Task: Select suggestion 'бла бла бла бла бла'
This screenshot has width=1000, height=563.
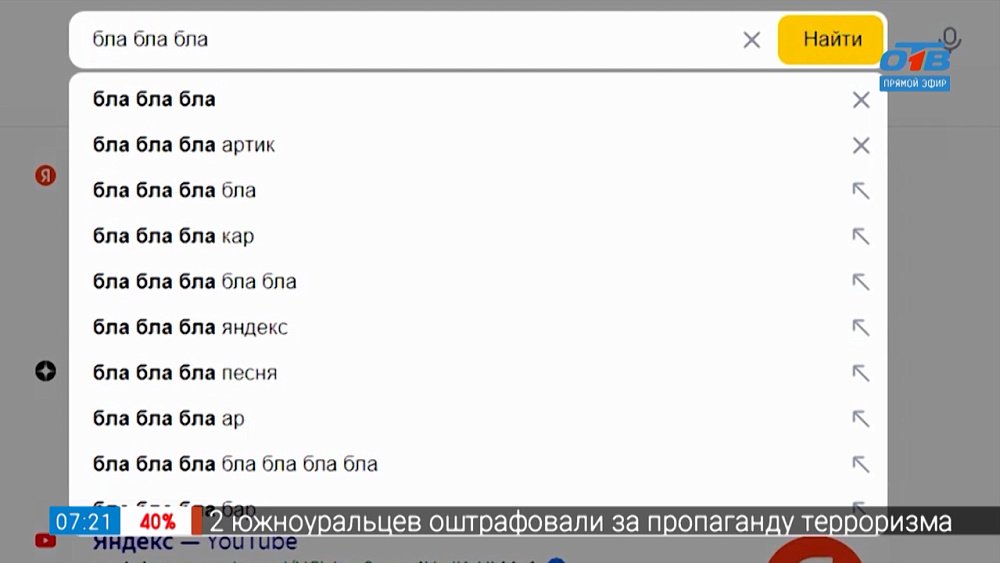Action: click(477, 281)
